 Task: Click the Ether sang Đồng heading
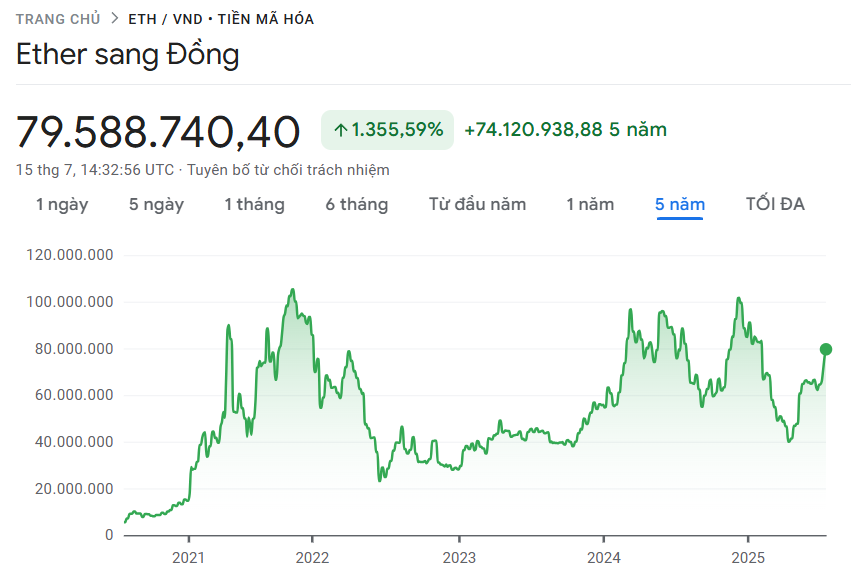[x=128, y=55]
